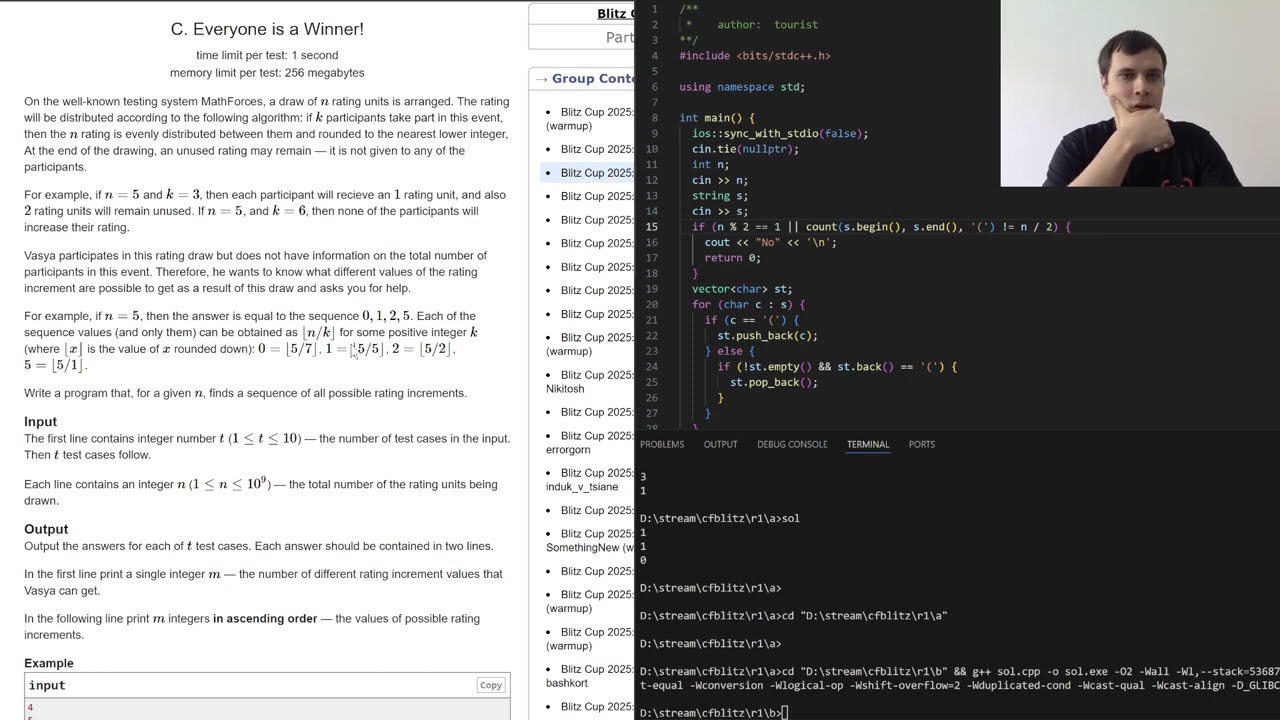Click the 'ios::sync_with_stdio(false);' line
Screen dimensions: 1280x720
coord(780,133)
